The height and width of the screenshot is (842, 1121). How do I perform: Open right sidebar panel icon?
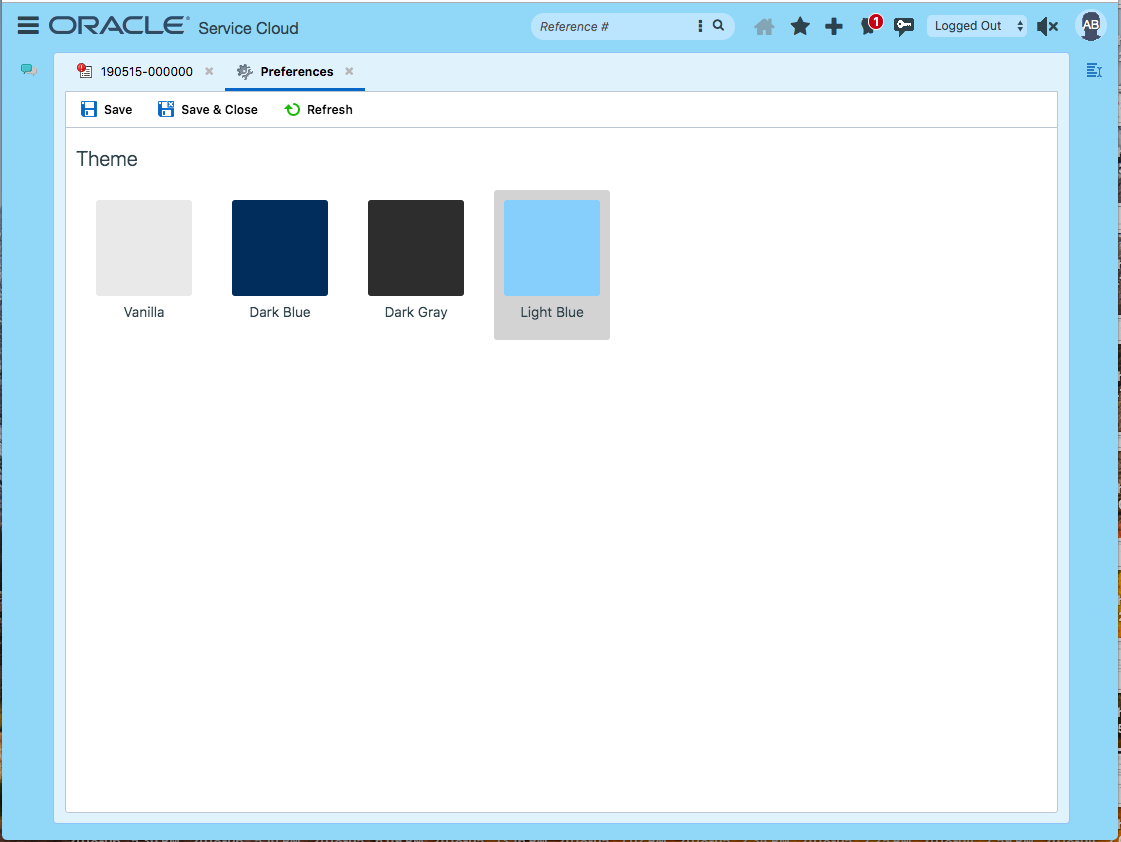coord(1094,70)
